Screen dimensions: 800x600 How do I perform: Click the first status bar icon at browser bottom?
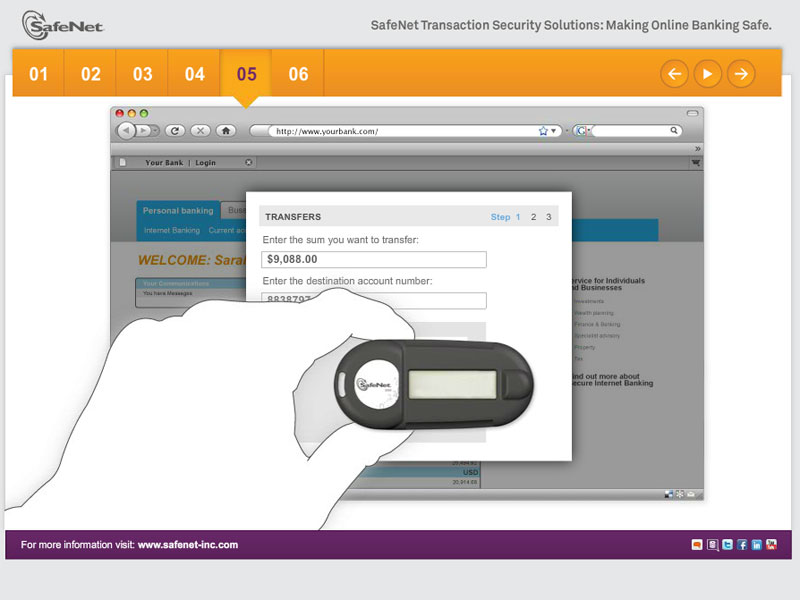(x=668, y=494)
